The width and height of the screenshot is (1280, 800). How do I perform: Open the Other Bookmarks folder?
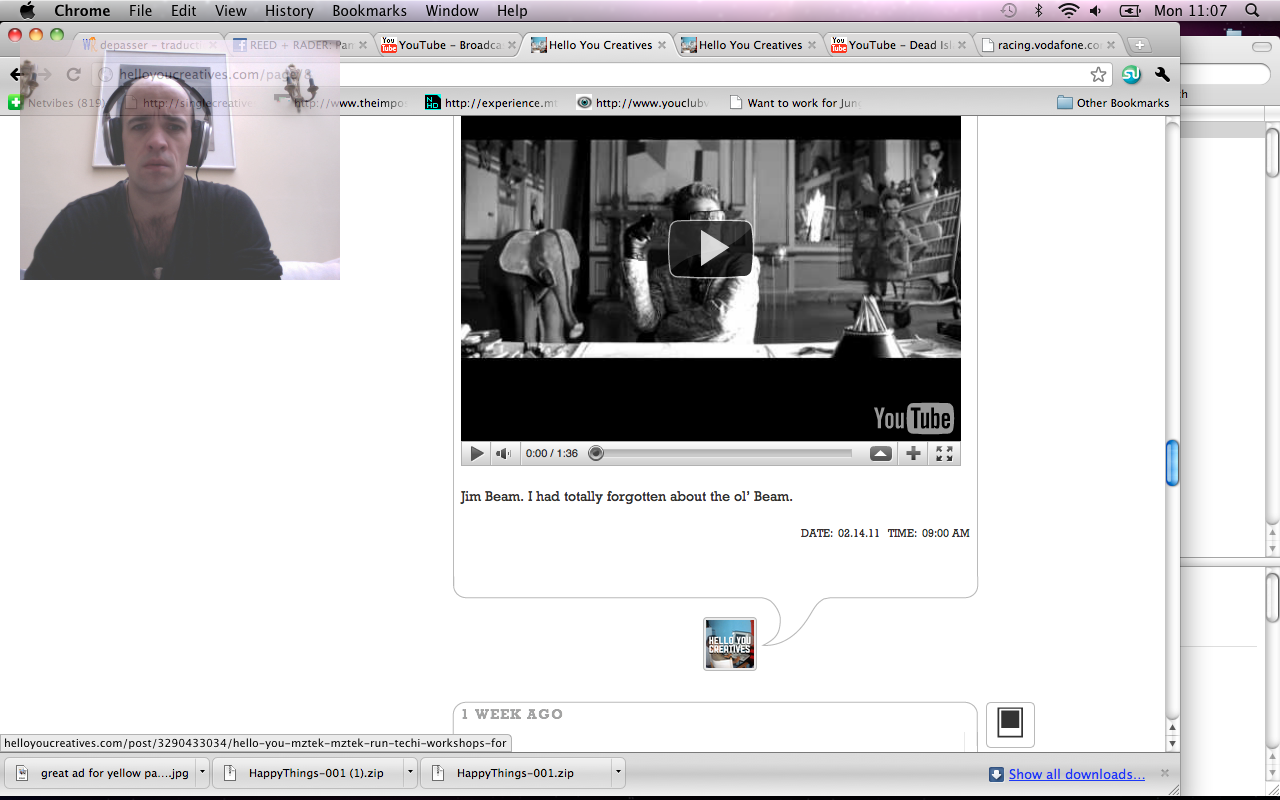pyautogui.click(x=1113, y=103)
